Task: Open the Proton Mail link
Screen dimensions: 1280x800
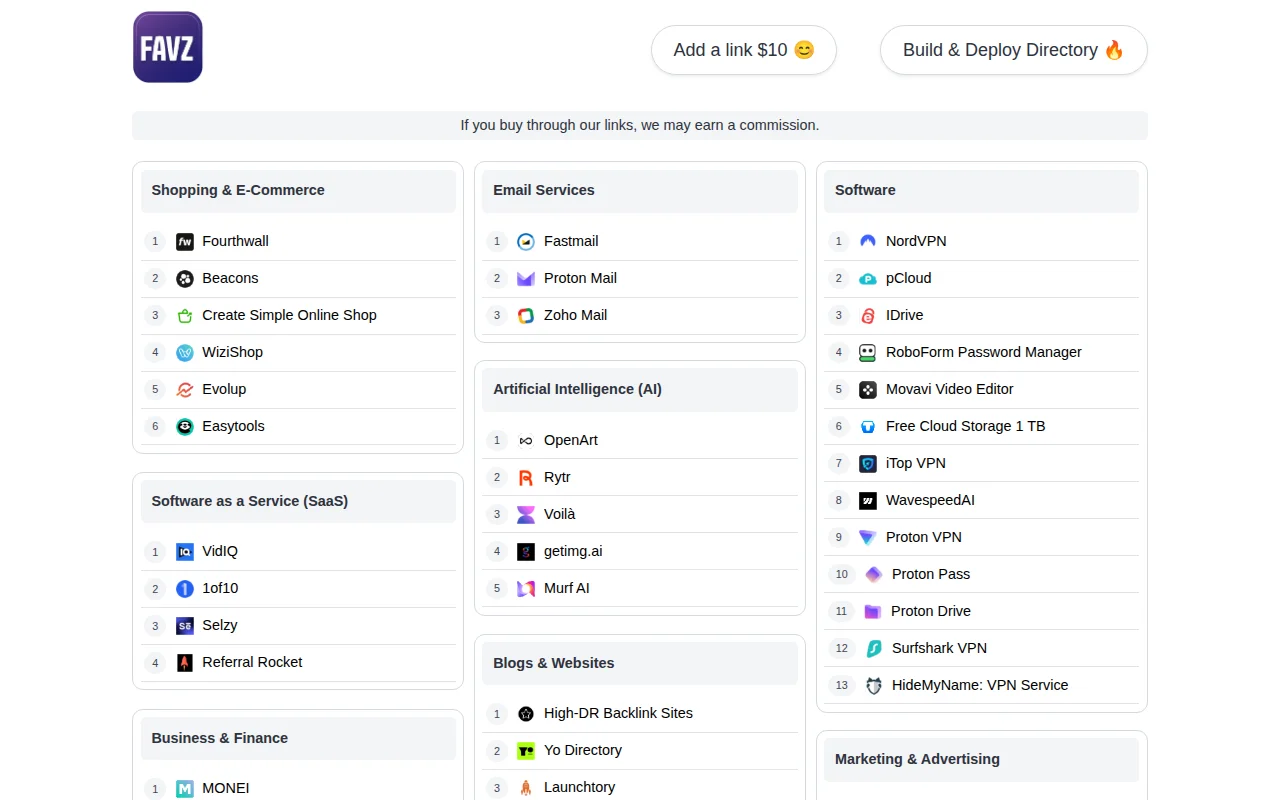Action: click(580, 278)
